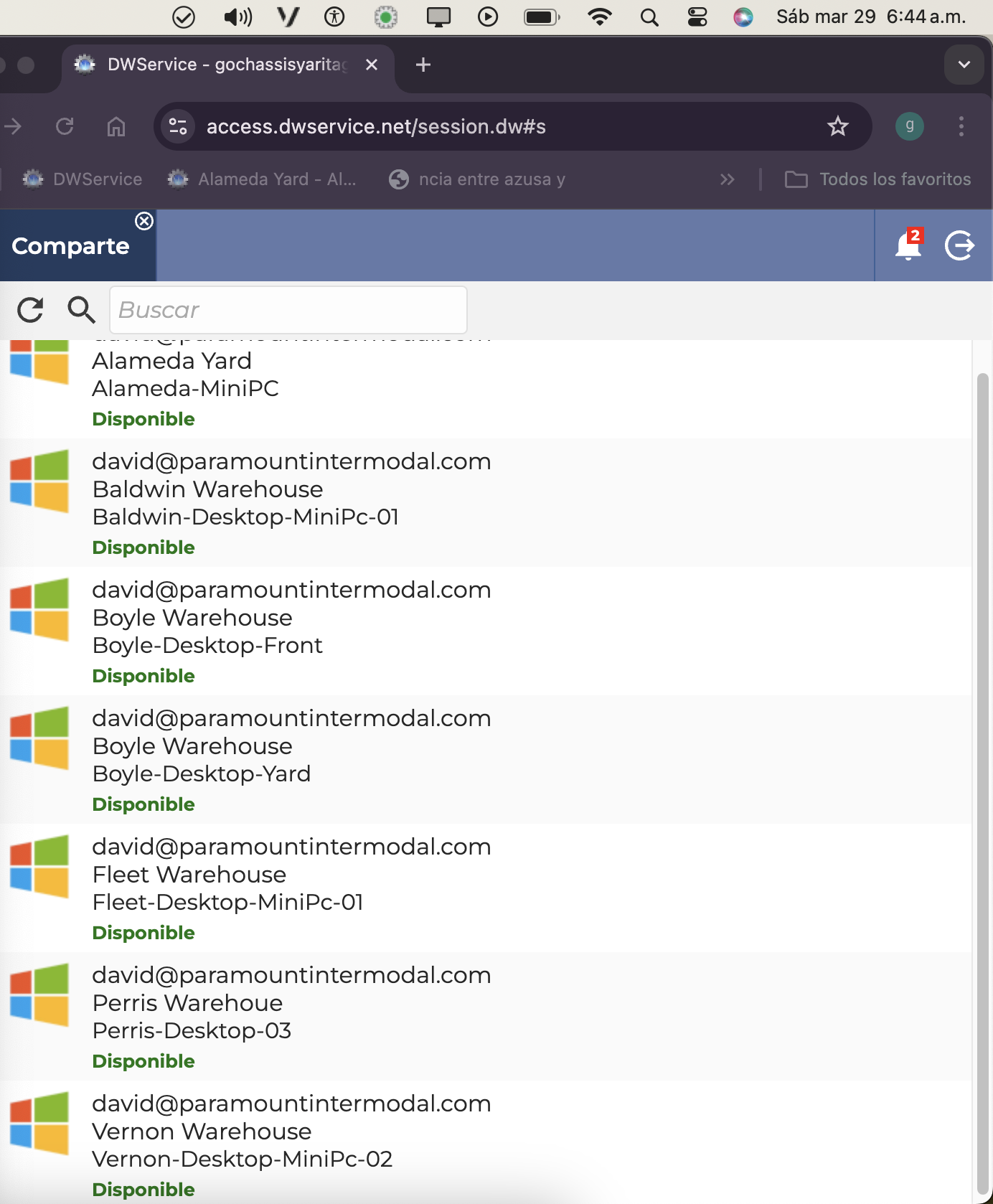Open the Alameda Yard bookmark
993x1204 pixels.
(x=261, y=179)
